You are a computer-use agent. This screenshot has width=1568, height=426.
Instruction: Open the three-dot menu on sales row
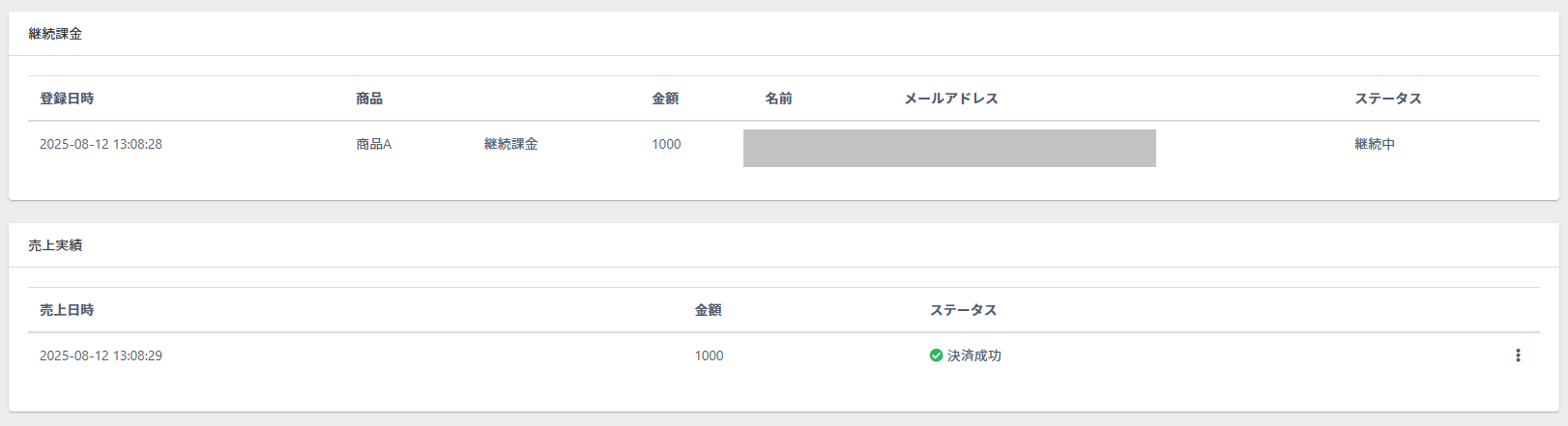(1518, 355)
